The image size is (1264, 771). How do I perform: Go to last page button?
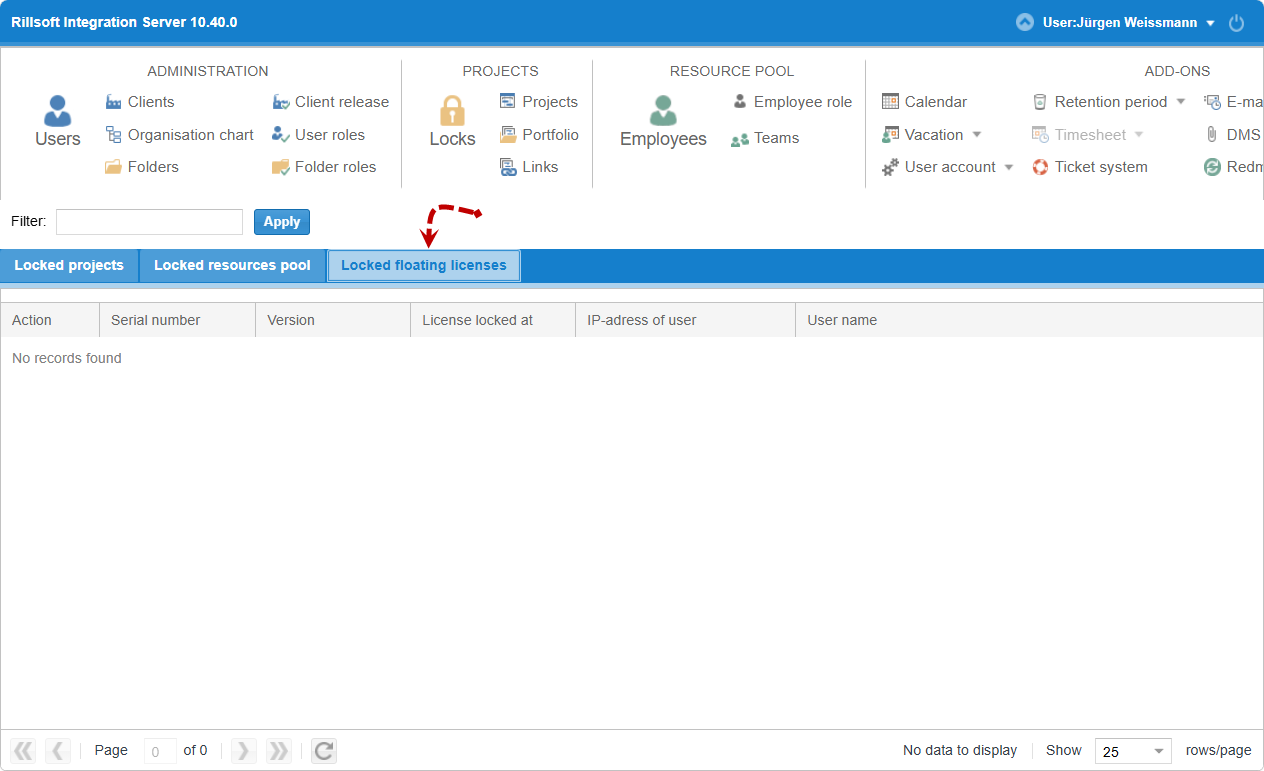[279, 751]
